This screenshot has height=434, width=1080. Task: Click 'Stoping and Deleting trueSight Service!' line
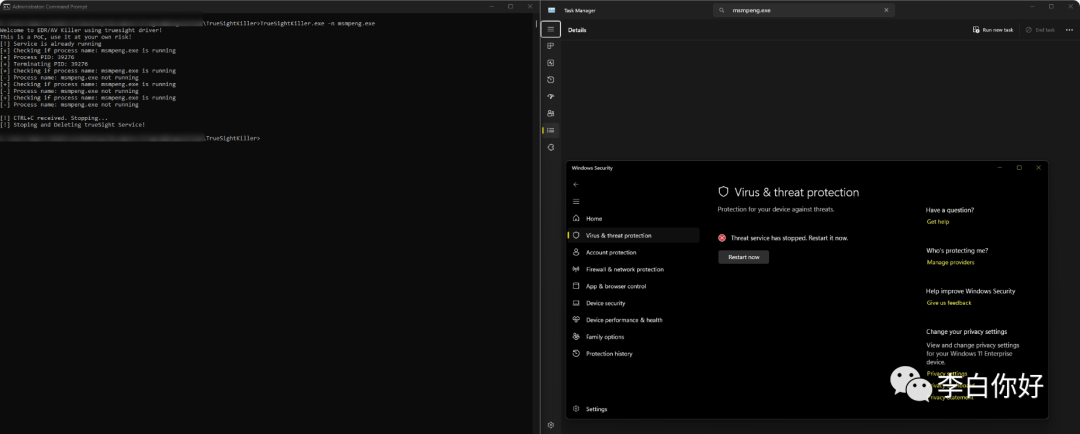pyautogui.click(x=73, y=125)
